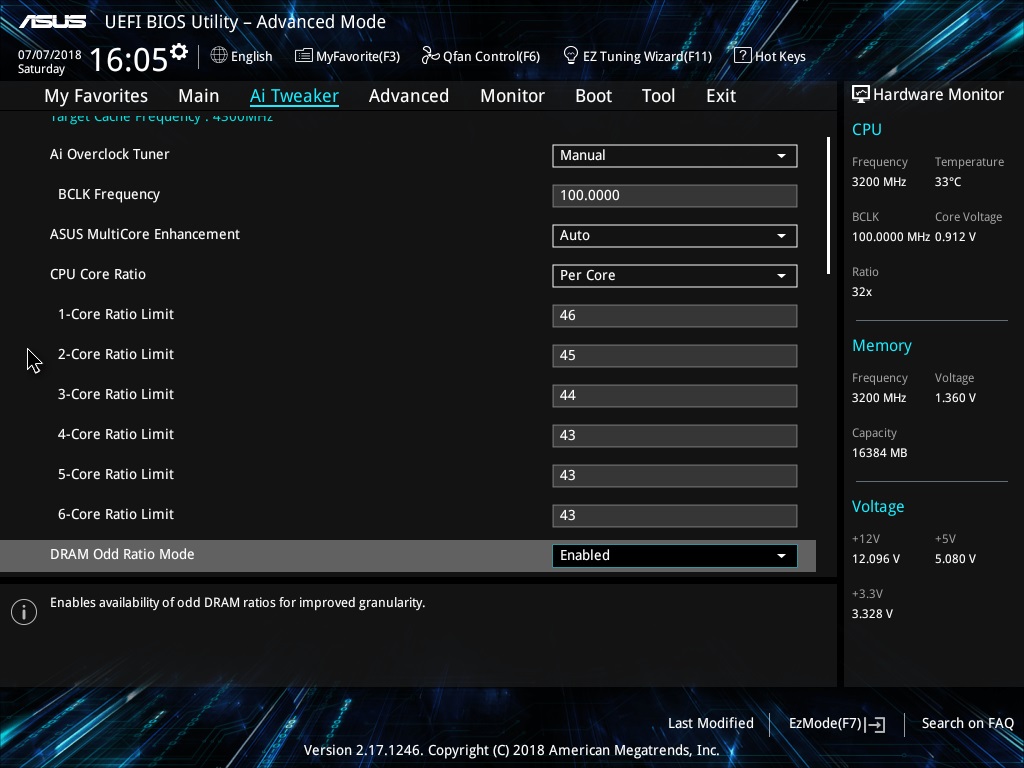Screen dimensions: 1024x768
Task: Select the ASUS MultiCore Enhancement label
Action: (145, 234)
